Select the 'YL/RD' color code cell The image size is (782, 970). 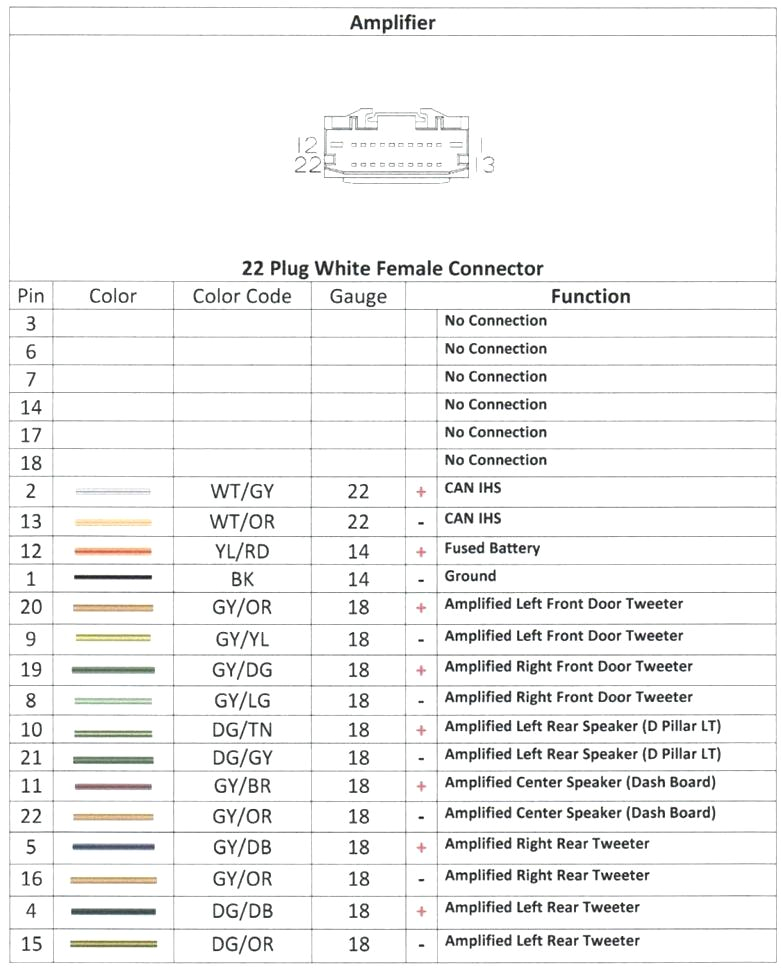coord(242,551)
